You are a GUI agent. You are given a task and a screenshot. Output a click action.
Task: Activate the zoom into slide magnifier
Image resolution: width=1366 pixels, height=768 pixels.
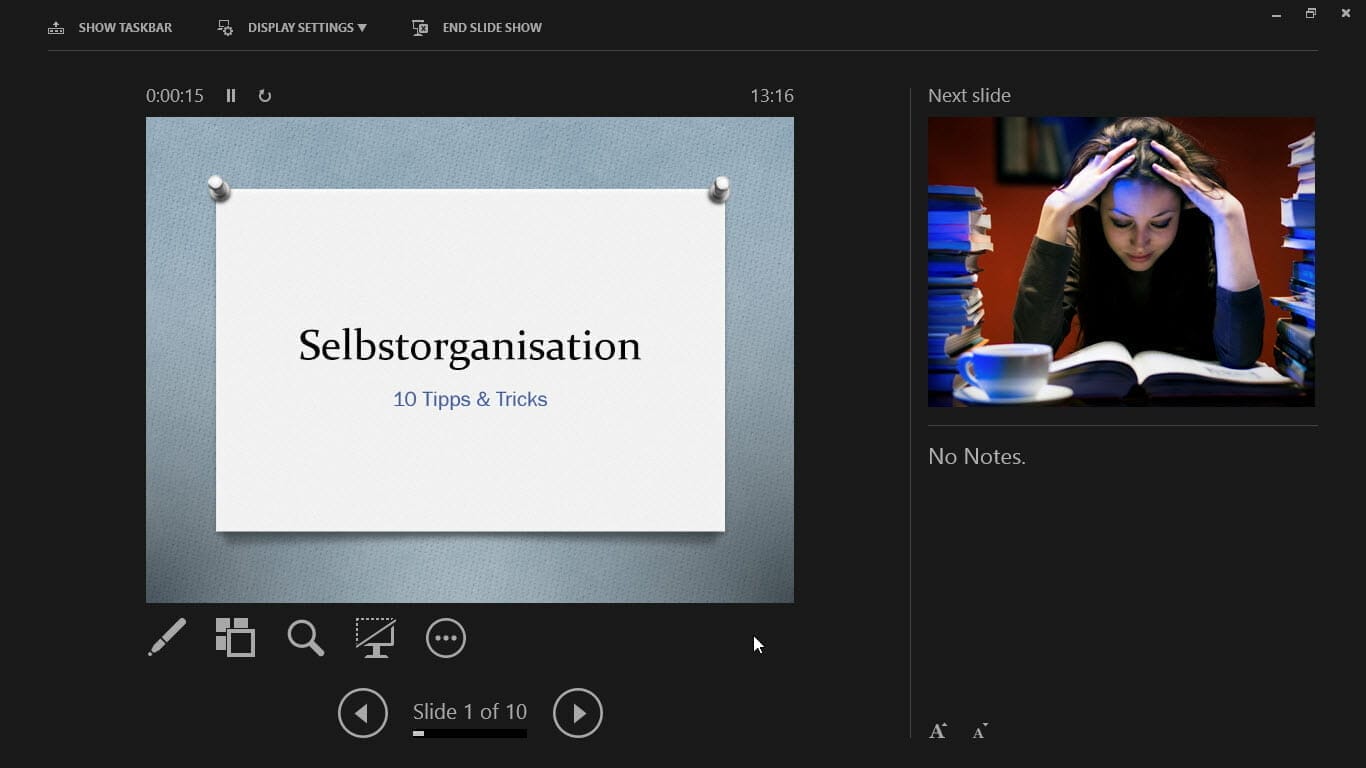(x=305, y=637)
